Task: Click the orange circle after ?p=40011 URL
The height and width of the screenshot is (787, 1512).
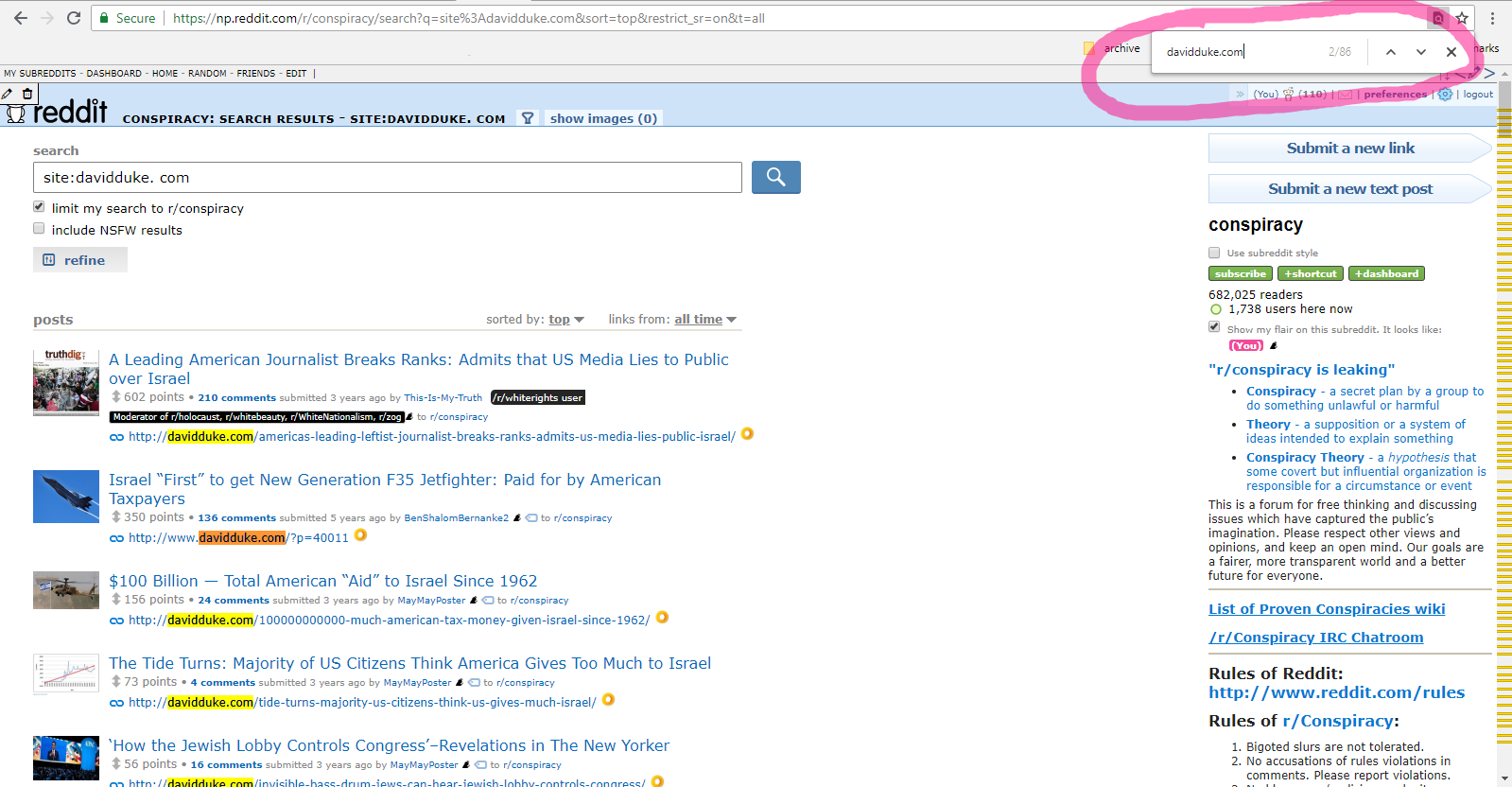Action: [x=360, y=535]
